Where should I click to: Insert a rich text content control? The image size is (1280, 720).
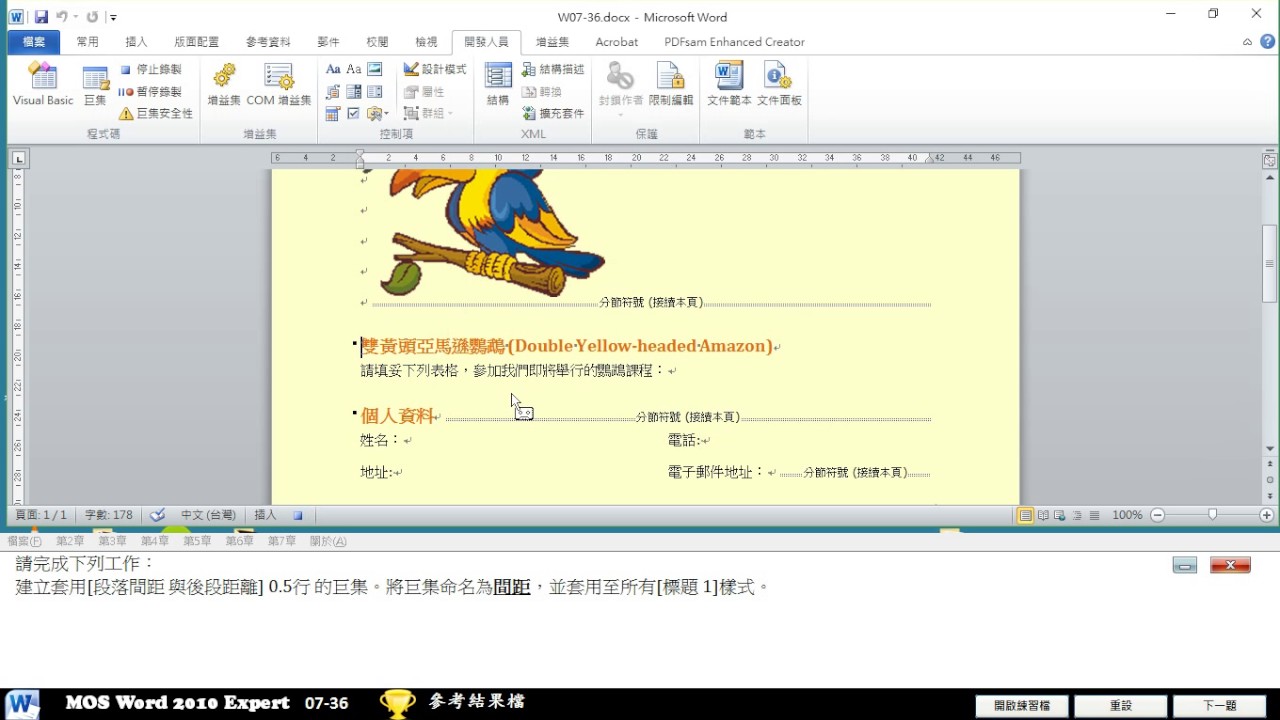(333, 69)
